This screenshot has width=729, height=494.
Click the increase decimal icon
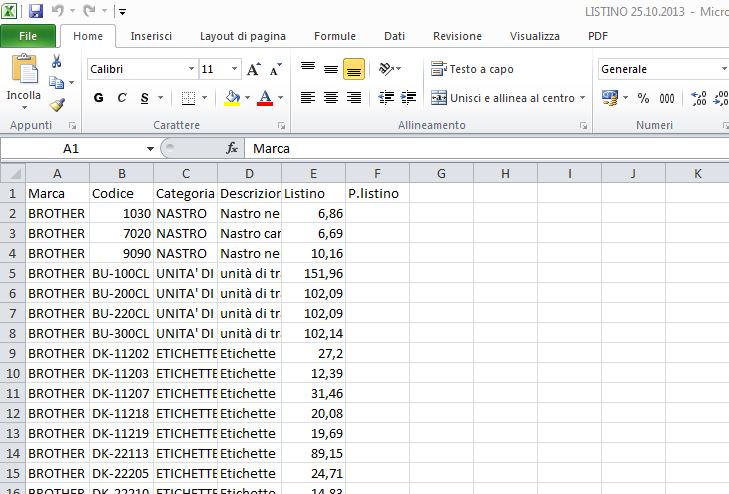click(x=698, y=98)
